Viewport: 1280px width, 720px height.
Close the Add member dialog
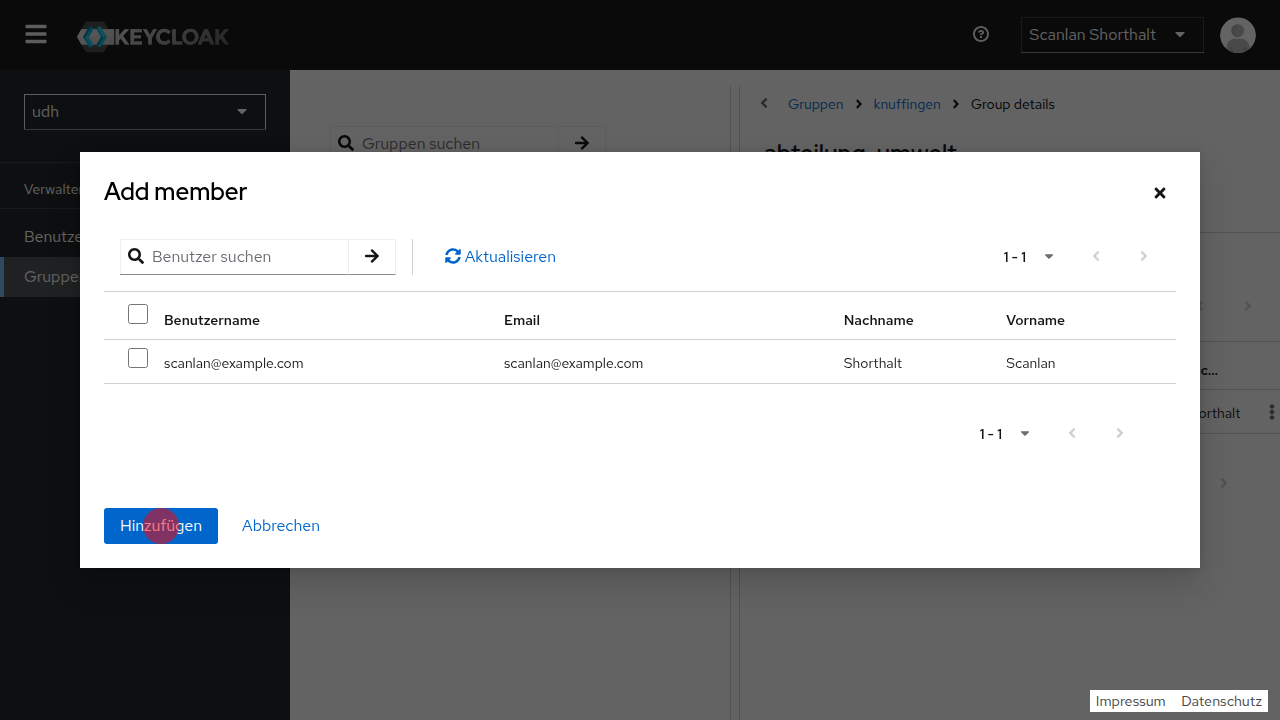[x=1159, y=193]
